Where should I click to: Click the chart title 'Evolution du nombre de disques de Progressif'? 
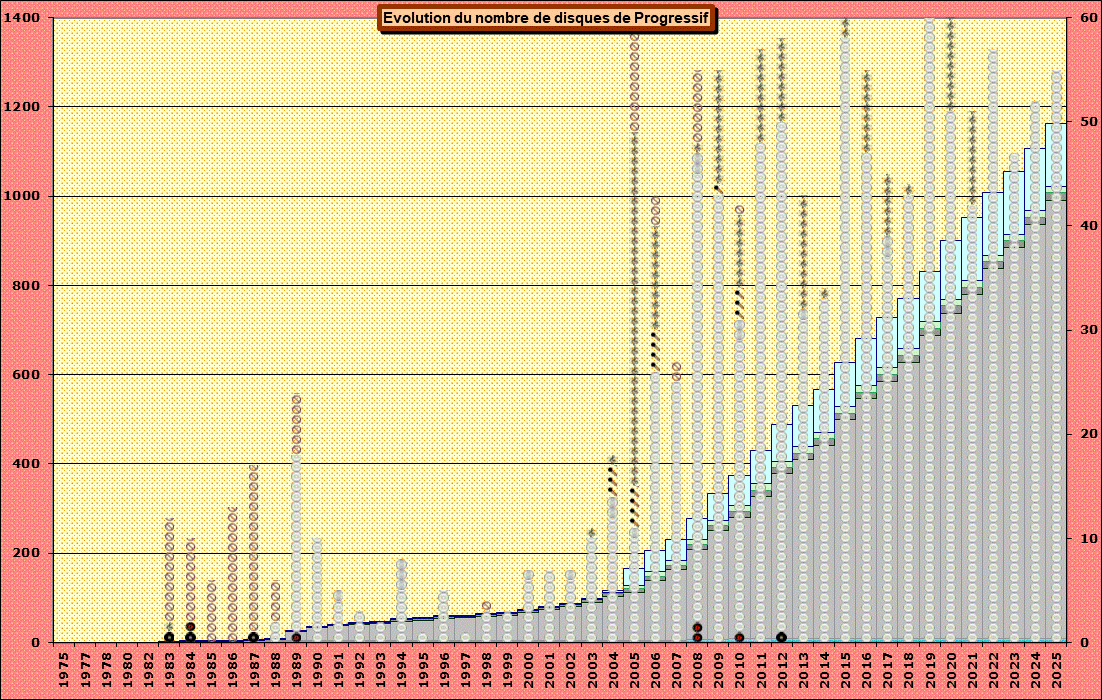pos(547,18)
